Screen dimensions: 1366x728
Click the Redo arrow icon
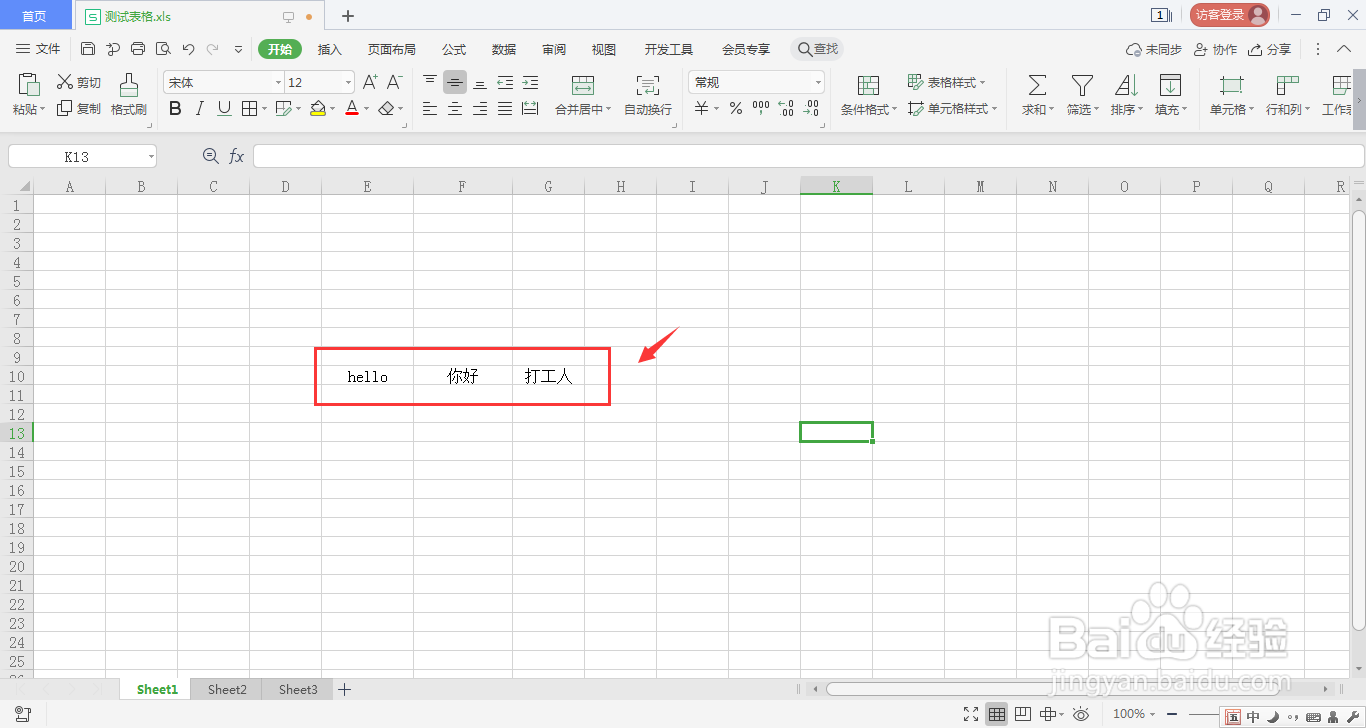212,49
